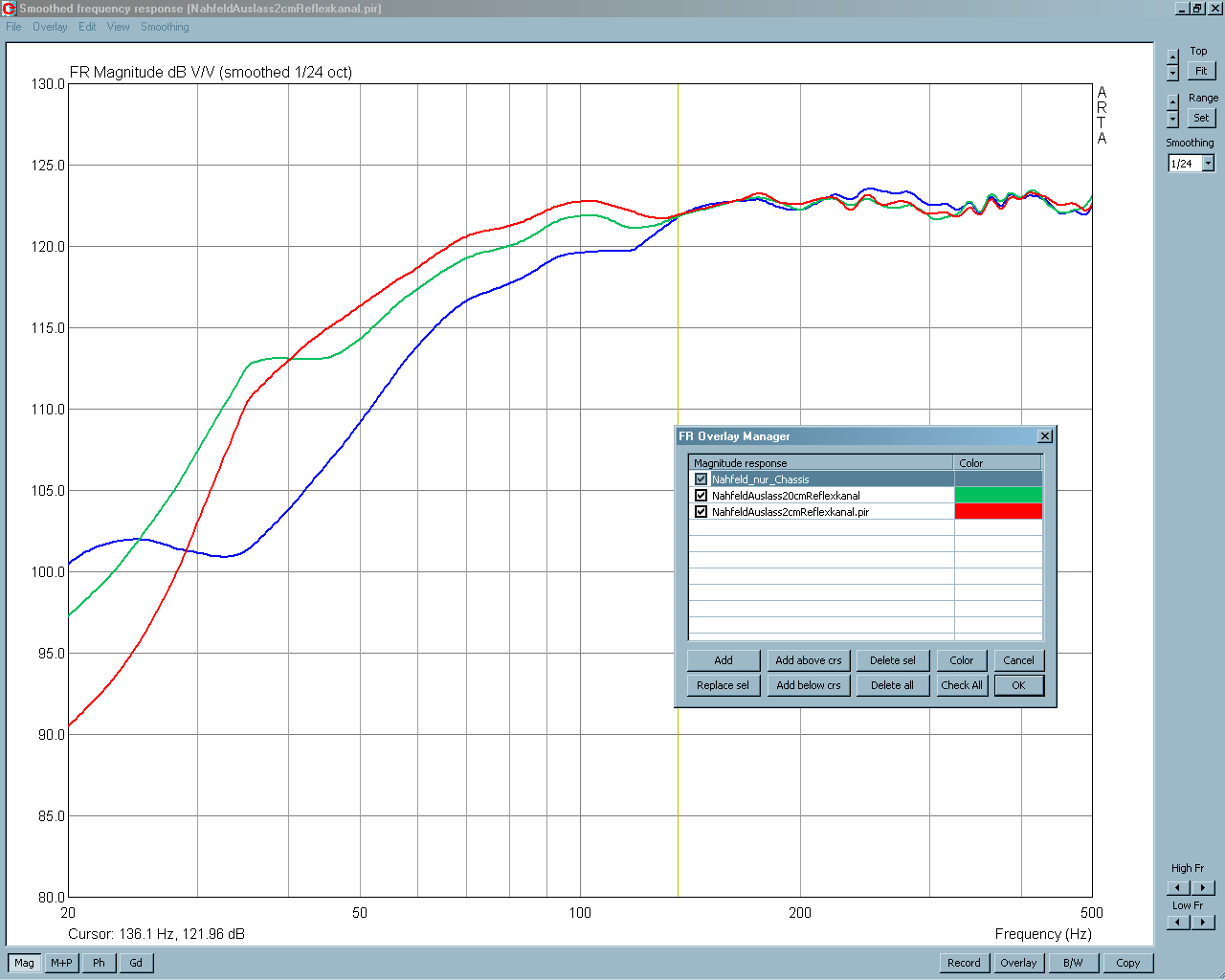Switch to Gd group delay view
The image size is (1225, 980).
coord(136,963)
